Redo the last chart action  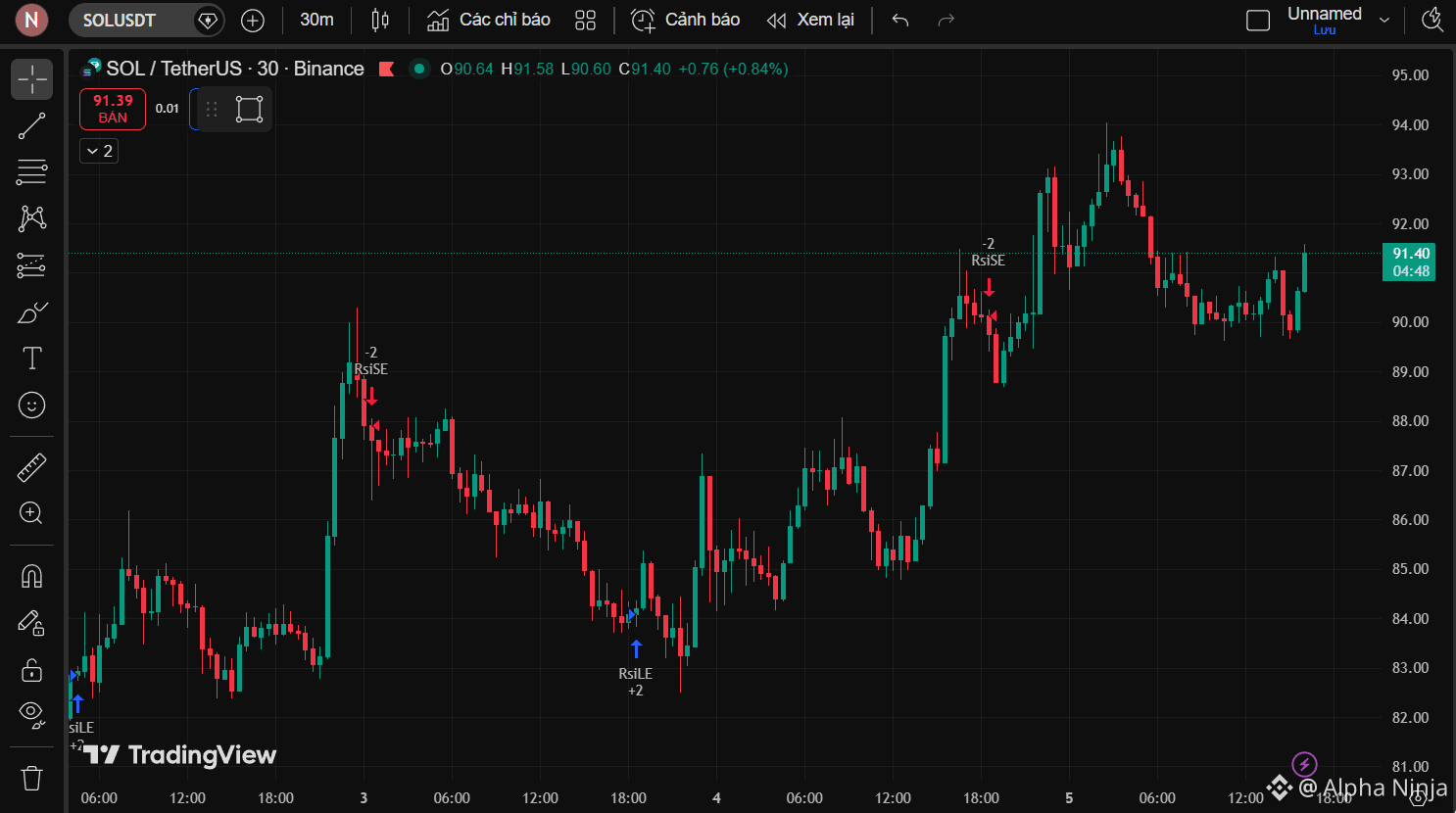946,20
